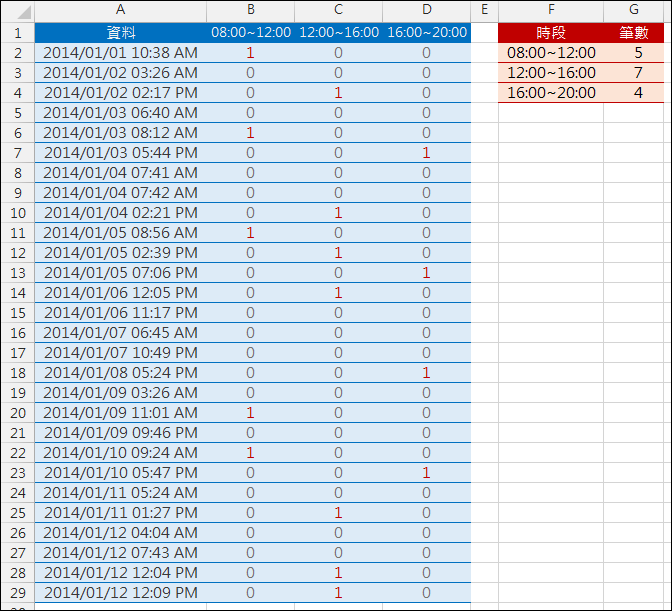Select cell 2014/01/09 11:01 AM
This screenshot has width=672, height=611.
tap(120, 413)
